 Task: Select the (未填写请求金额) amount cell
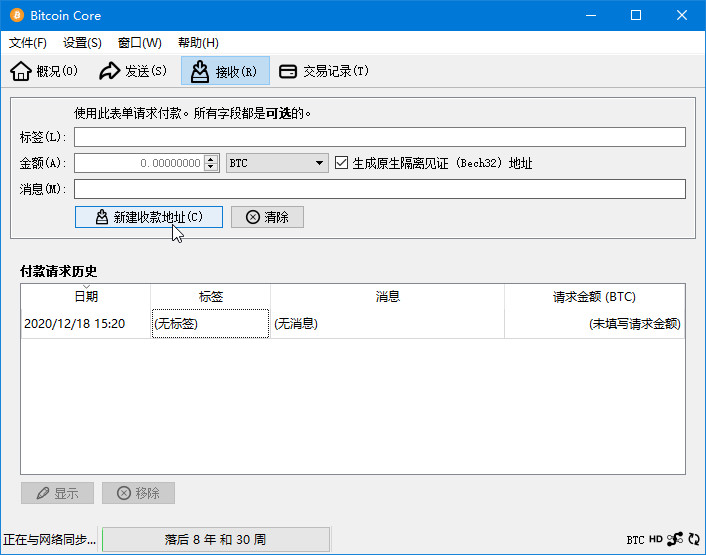[594, 324]
